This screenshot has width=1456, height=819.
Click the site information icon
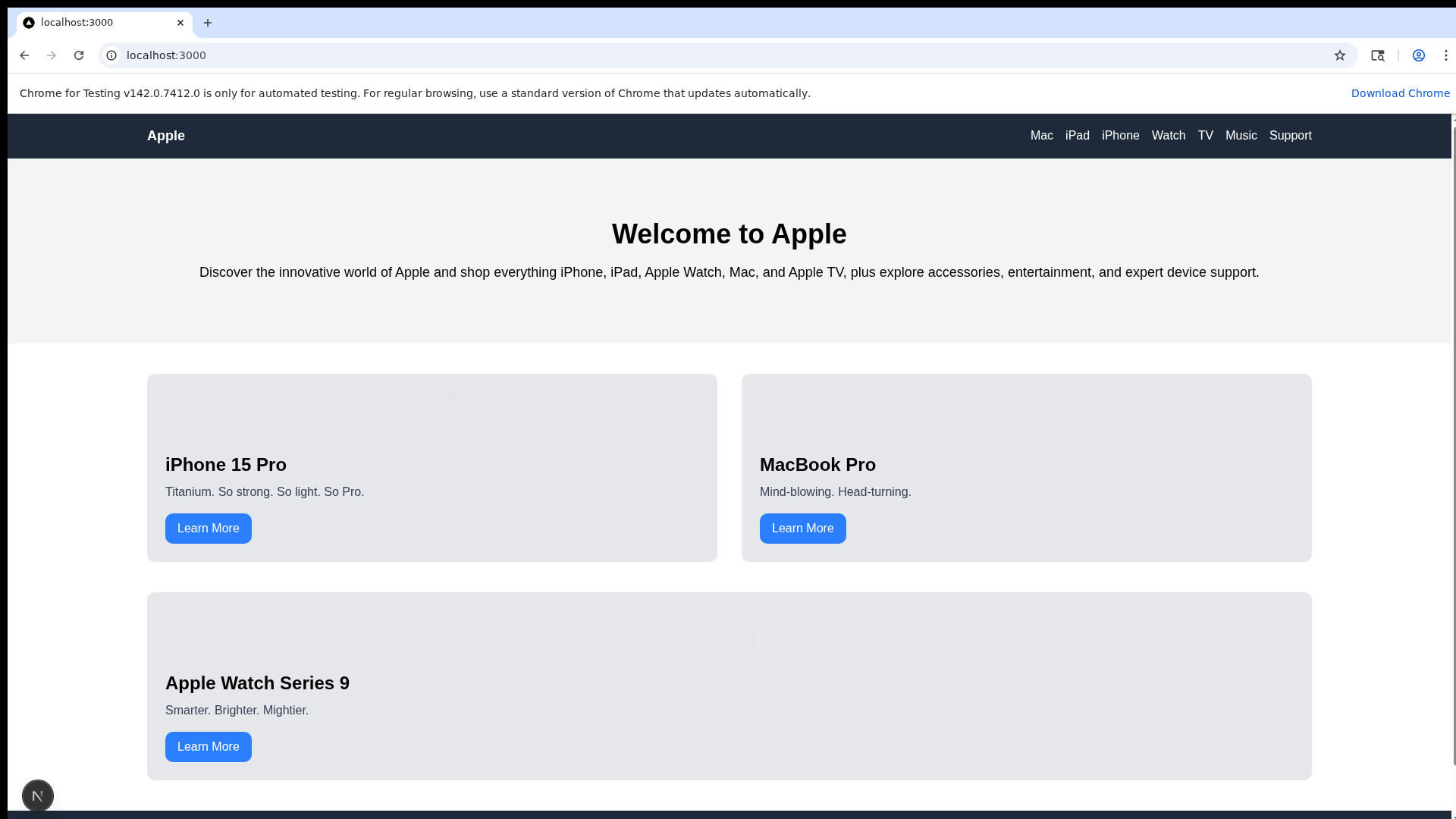point(111,55)
